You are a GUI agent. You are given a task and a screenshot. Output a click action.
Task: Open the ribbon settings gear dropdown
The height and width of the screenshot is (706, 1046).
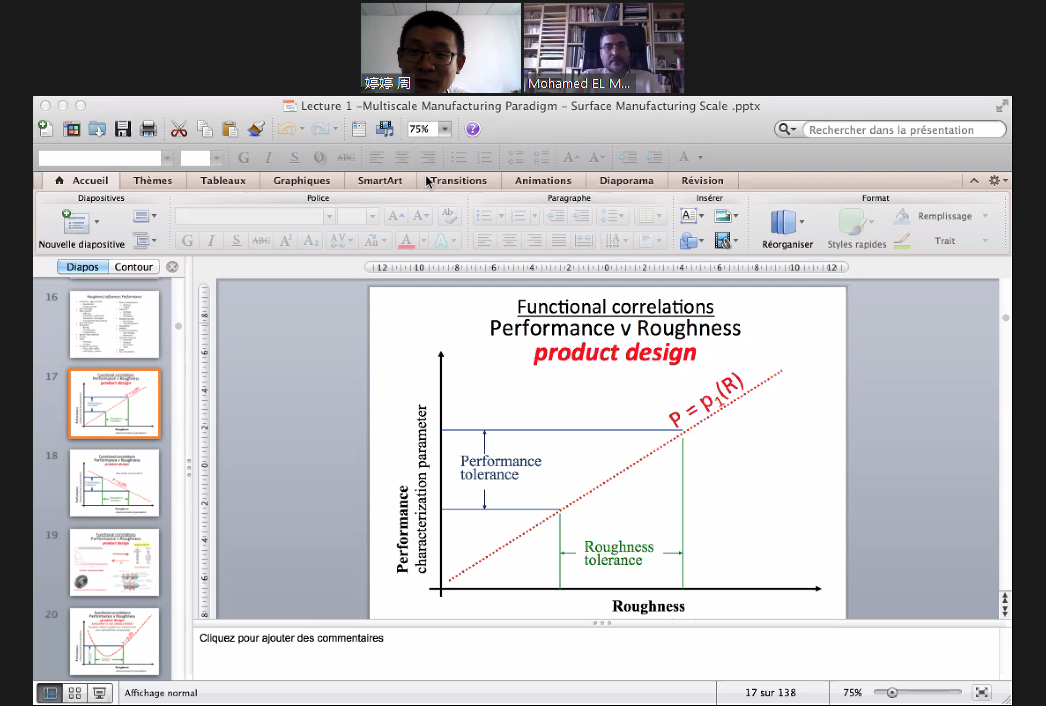[x=997, y=181]
